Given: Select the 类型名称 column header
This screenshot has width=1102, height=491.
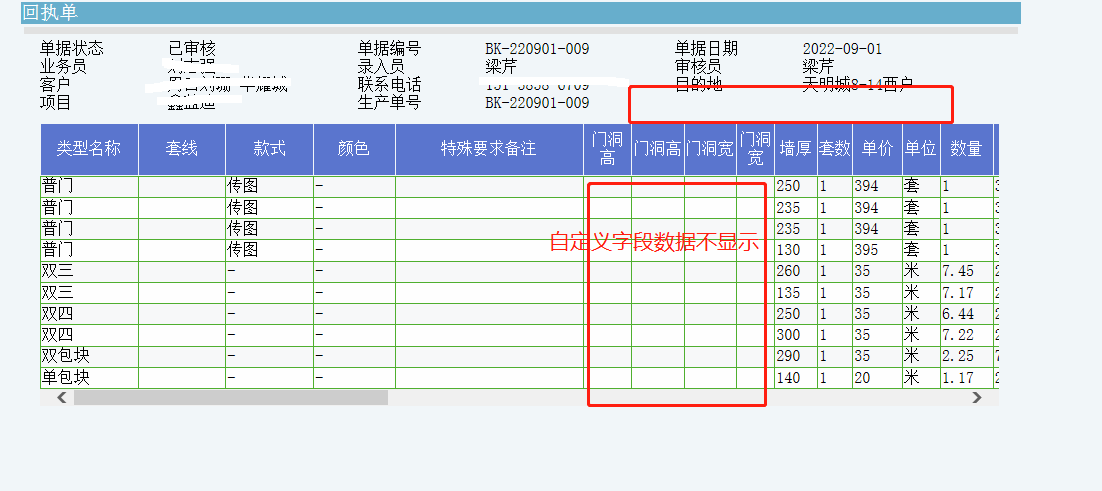Looking at the screenshot, I should click(x=89, y=149).
